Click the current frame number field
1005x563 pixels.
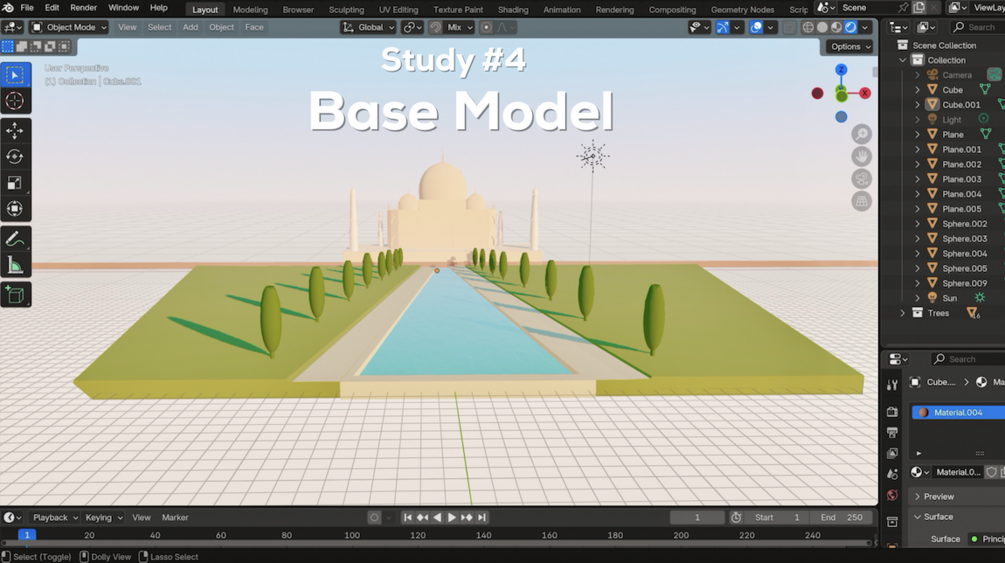(697, 517)
